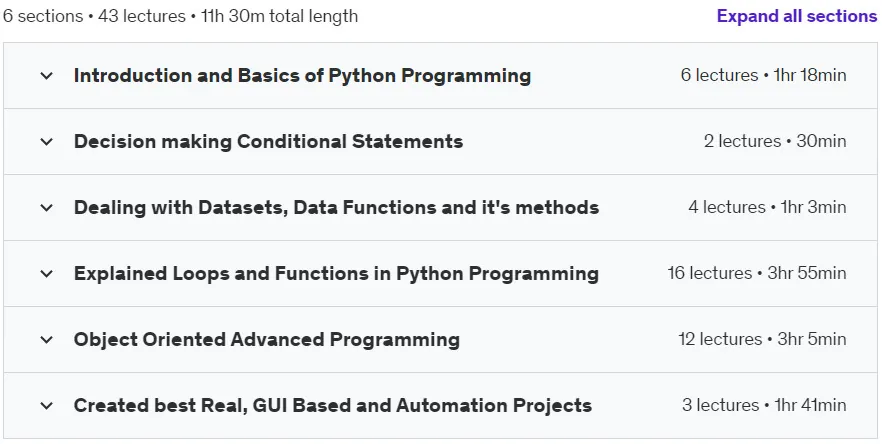Click the 12 lectures • 3hr 5min label

(762, 339)
